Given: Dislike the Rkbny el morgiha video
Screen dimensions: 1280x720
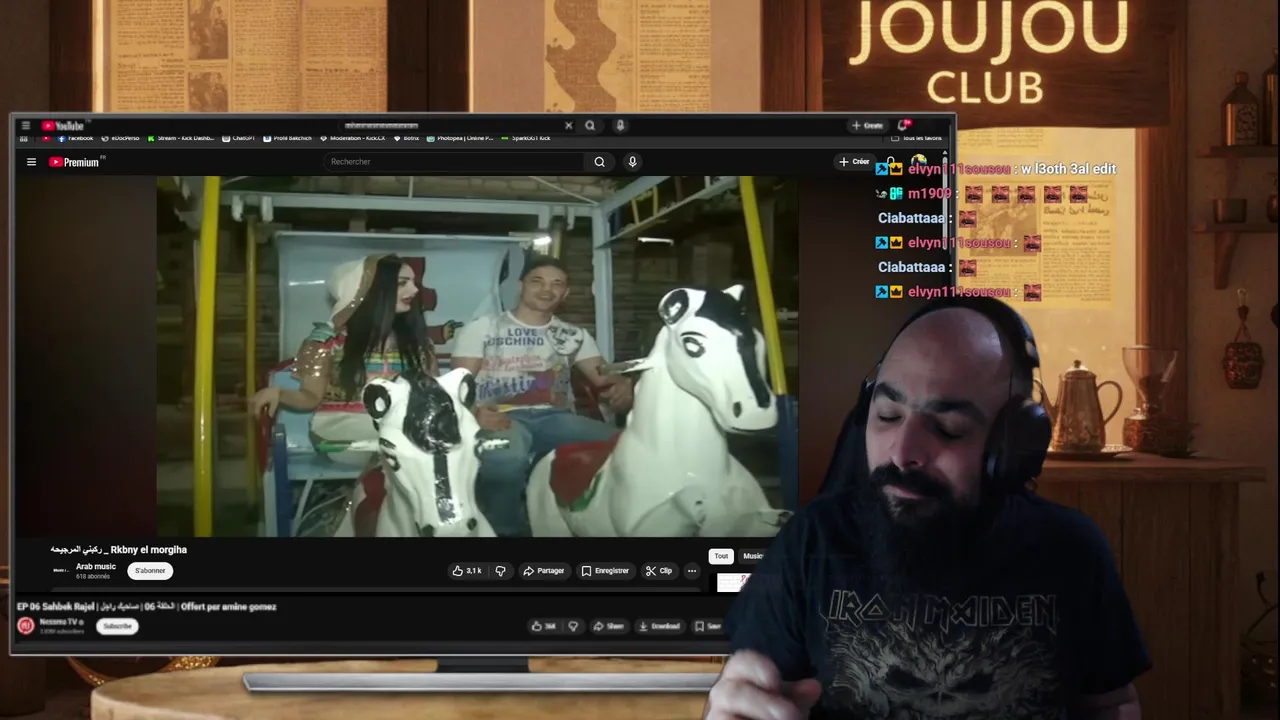Looking at the screenshot, I should 500,571.
